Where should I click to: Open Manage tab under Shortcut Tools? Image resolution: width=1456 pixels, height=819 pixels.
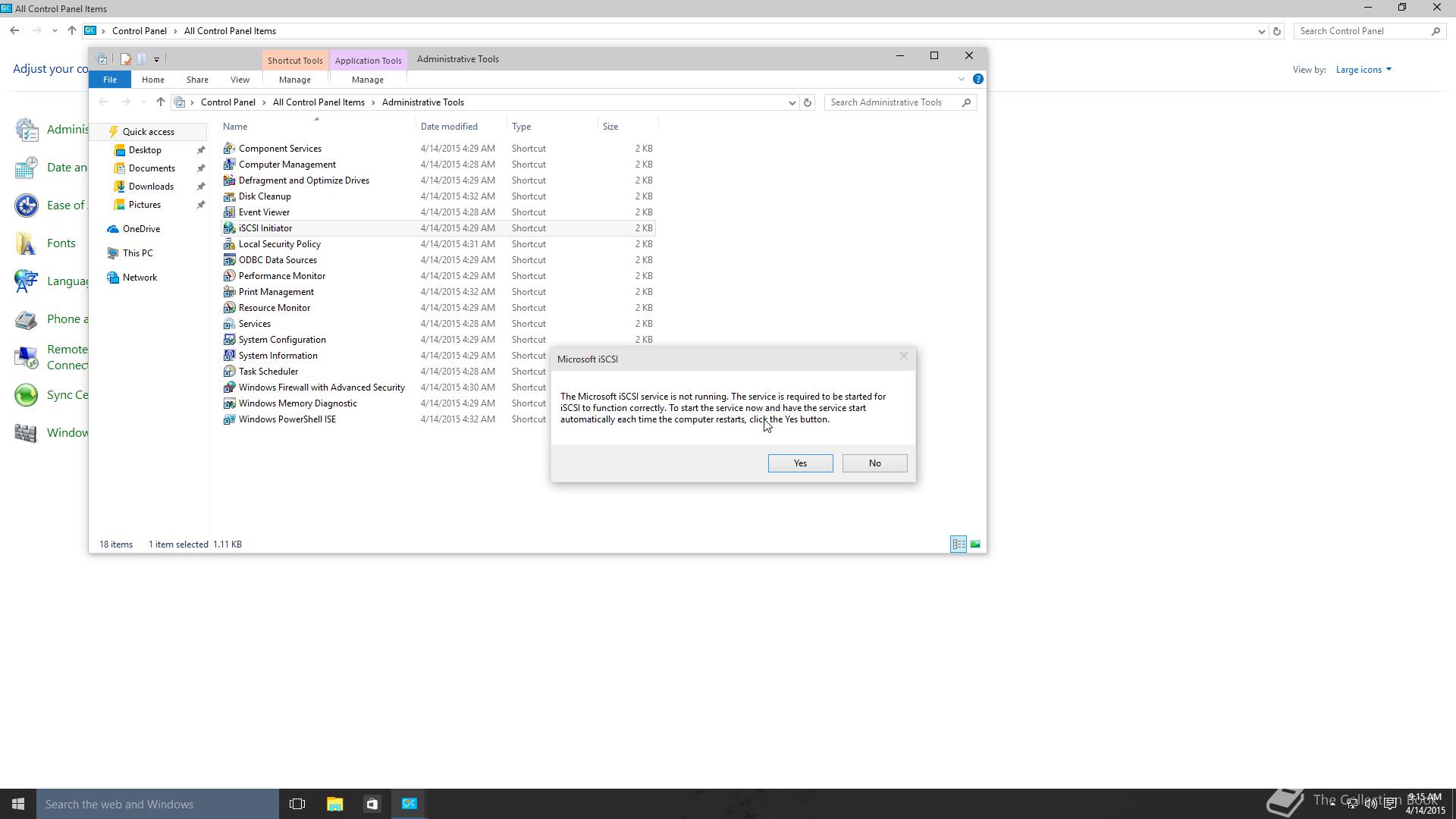(x=294, y=80)
